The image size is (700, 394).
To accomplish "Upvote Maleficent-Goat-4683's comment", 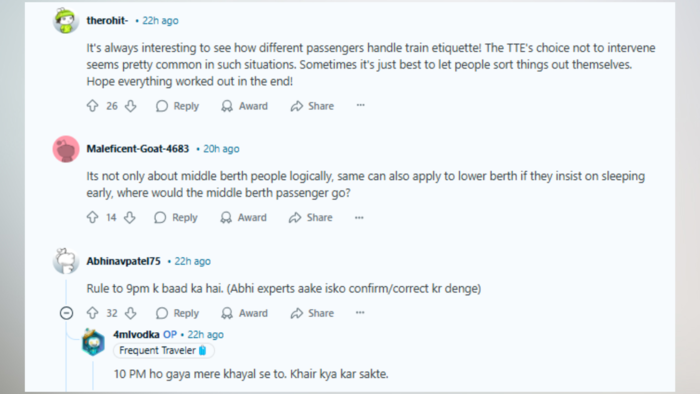I will point(92,217).
